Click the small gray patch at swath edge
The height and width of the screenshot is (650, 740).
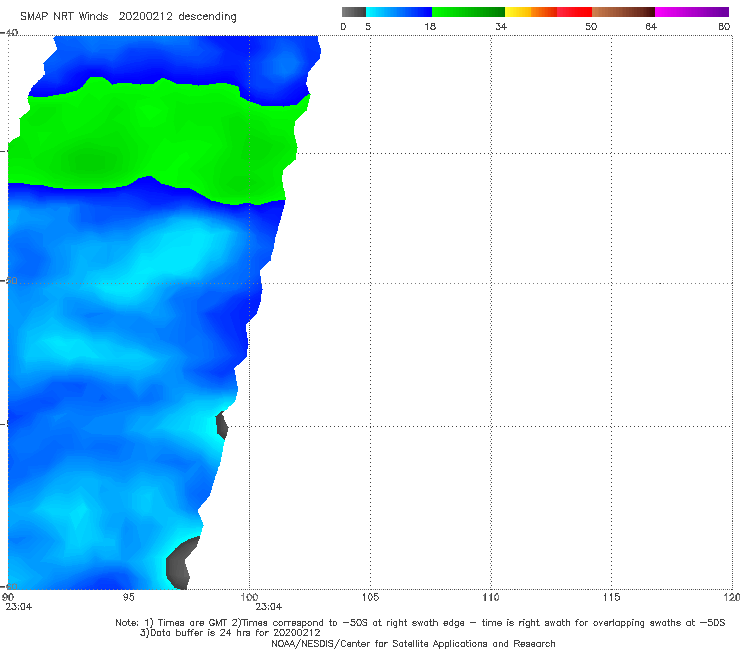222,425
